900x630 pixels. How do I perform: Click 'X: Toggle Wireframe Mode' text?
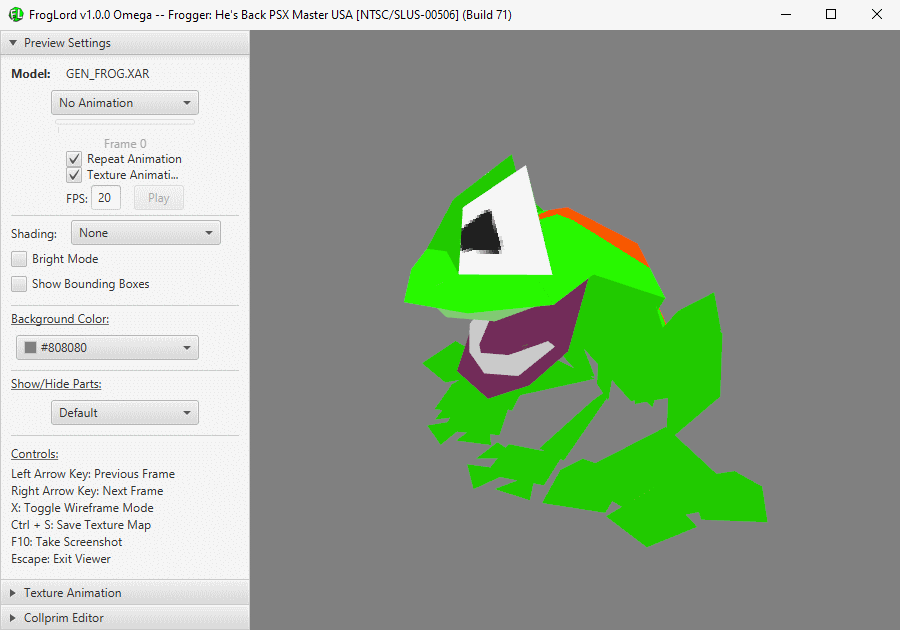82,508
